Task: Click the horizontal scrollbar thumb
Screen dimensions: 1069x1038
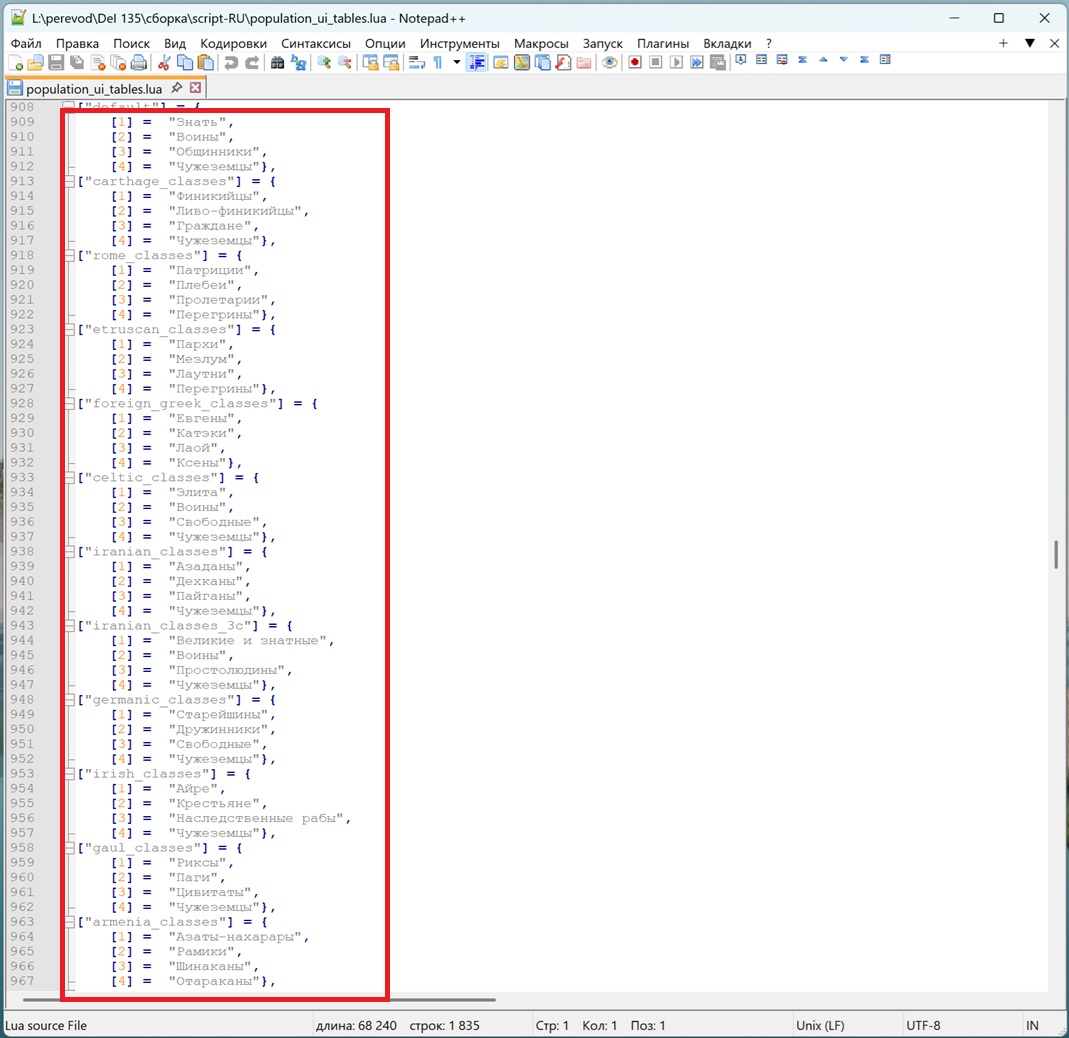Action: (259, 1000)
